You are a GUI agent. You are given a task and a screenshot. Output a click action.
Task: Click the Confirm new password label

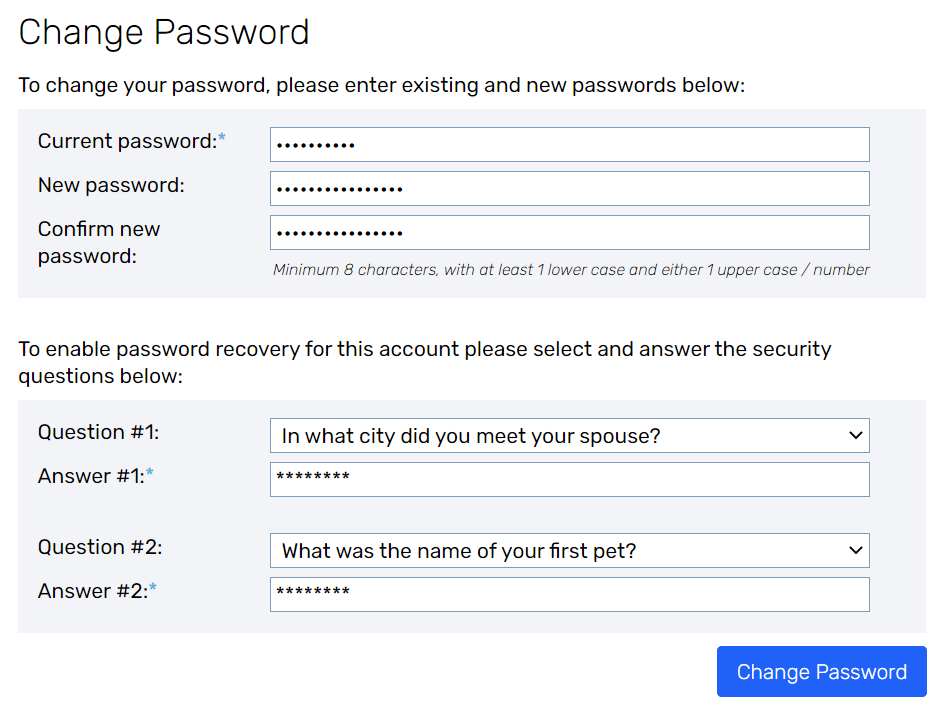click(x=98, y=242)
